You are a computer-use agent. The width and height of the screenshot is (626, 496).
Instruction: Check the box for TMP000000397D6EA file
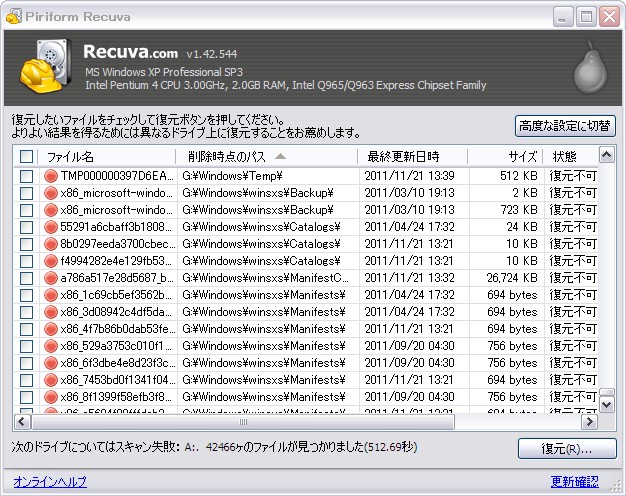point(26,176)
